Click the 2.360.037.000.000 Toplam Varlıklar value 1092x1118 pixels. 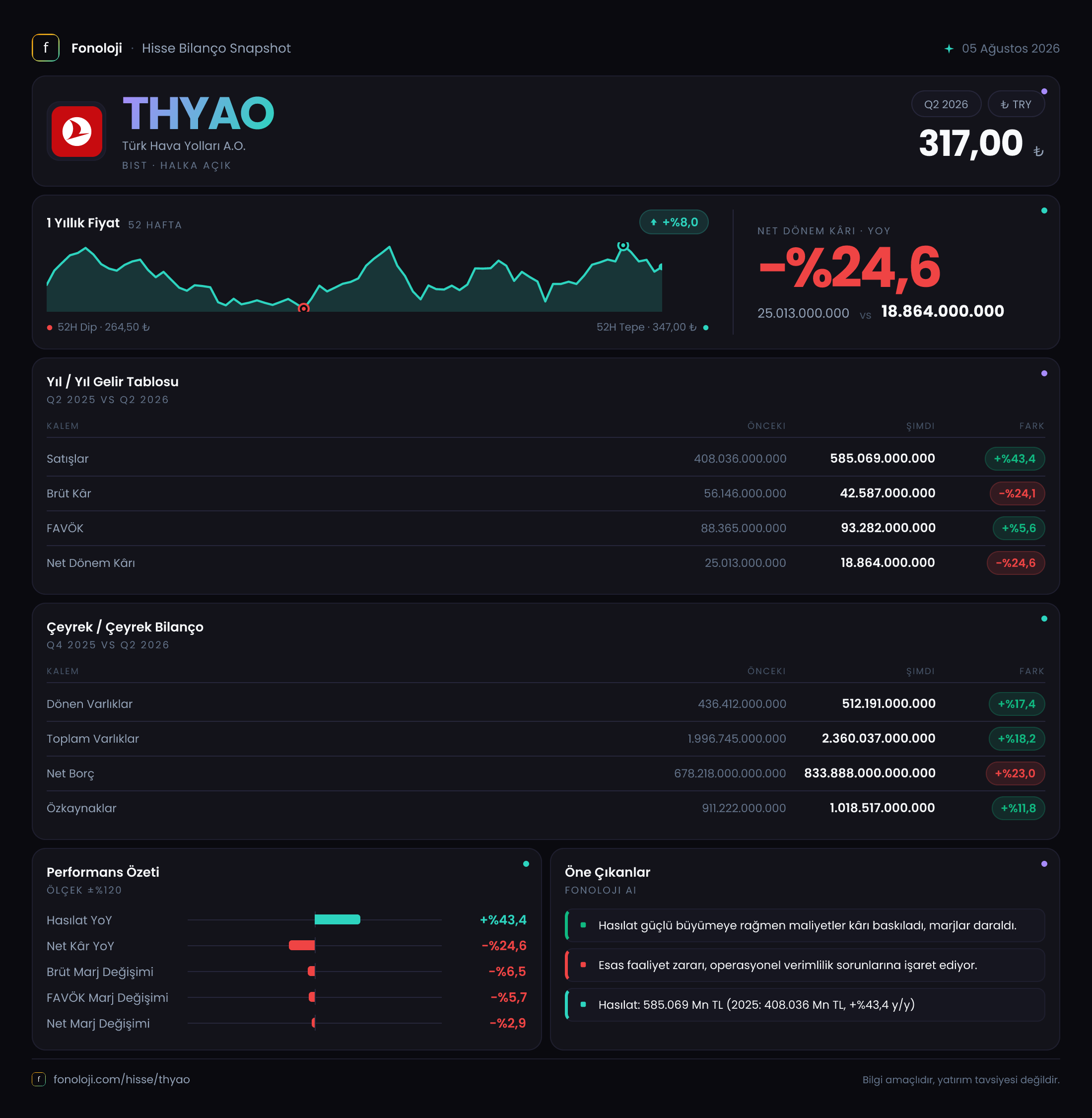[x=878, y=738]
